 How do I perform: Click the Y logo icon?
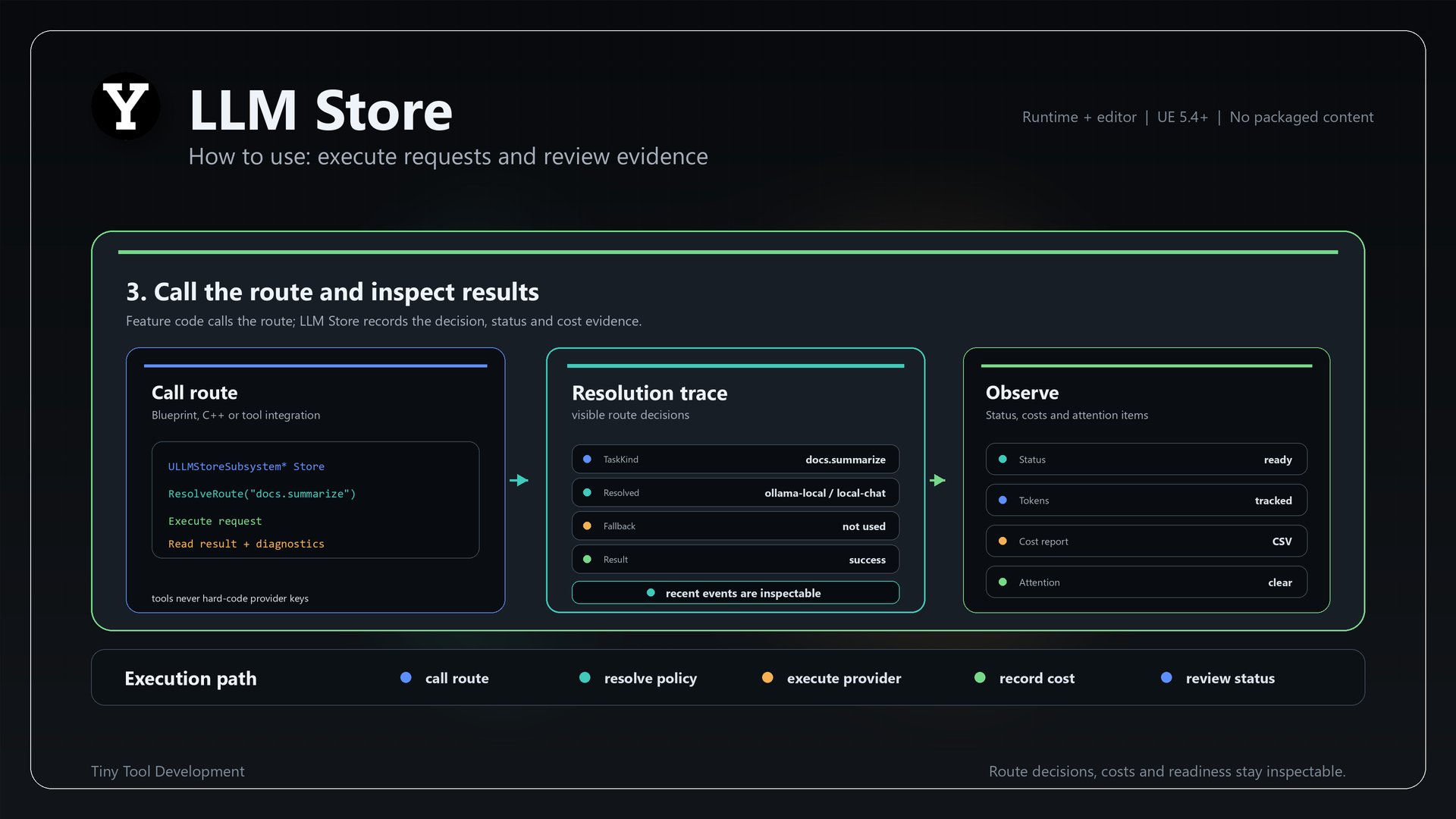click(126, 106)
